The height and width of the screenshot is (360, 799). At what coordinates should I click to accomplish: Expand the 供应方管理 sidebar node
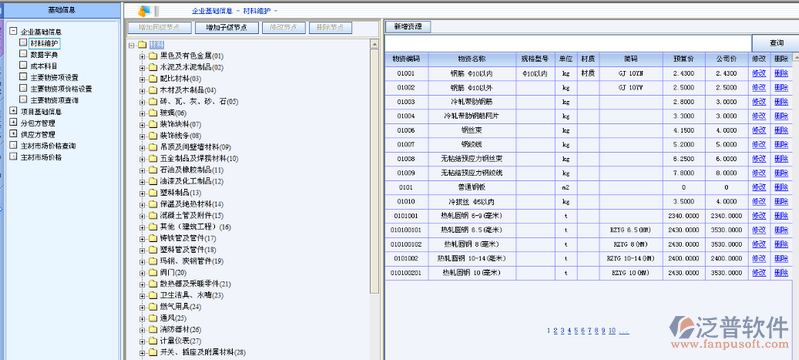click(x=13, y=134)
